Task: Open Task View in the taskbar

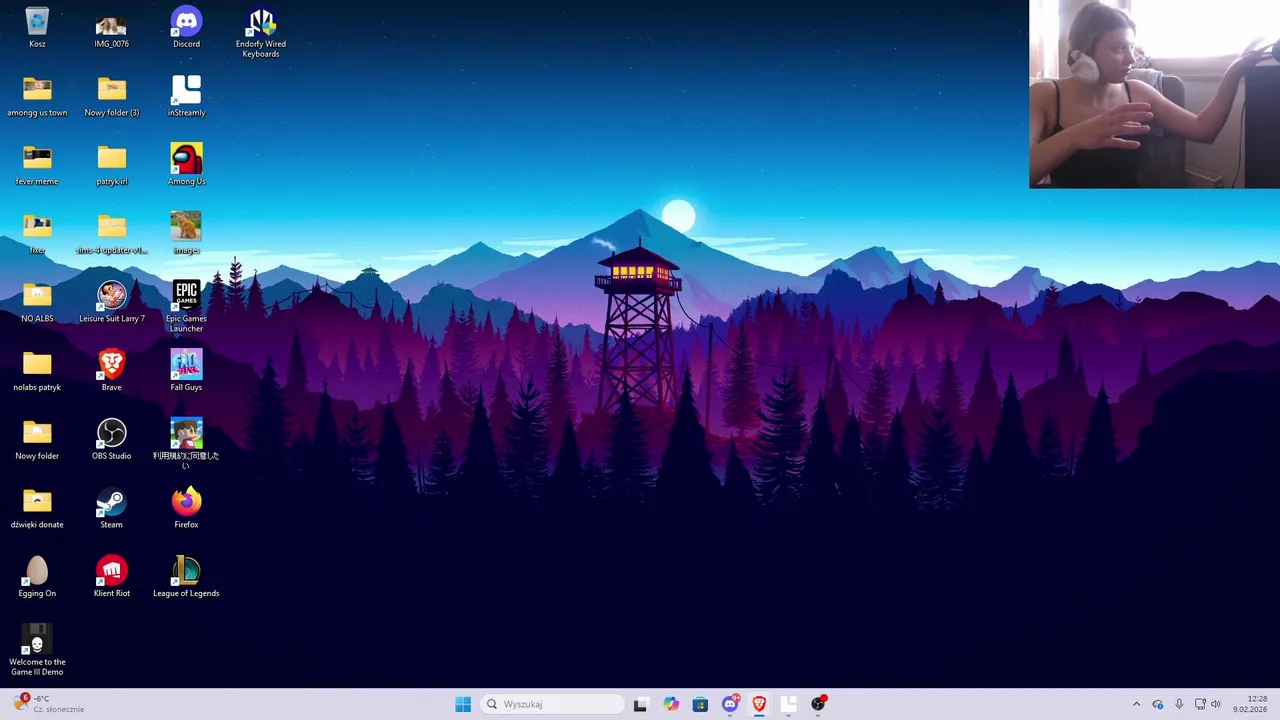Action: click(640, 704)
